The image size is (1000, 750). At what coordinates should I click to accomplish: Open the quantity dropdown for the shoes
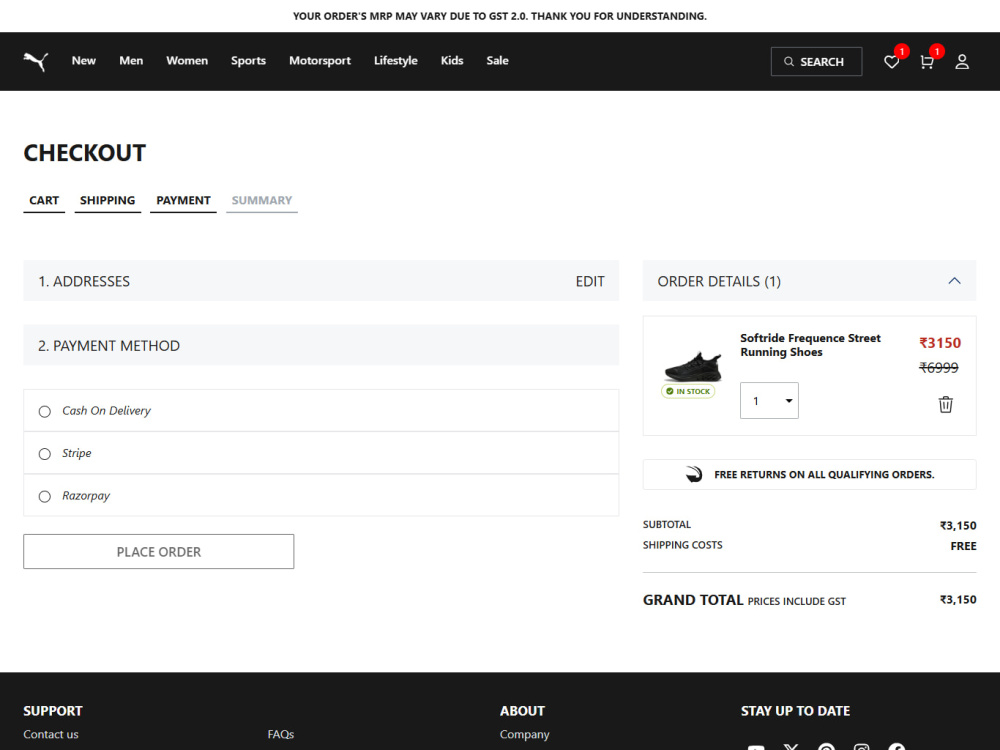tap(769, 401)
